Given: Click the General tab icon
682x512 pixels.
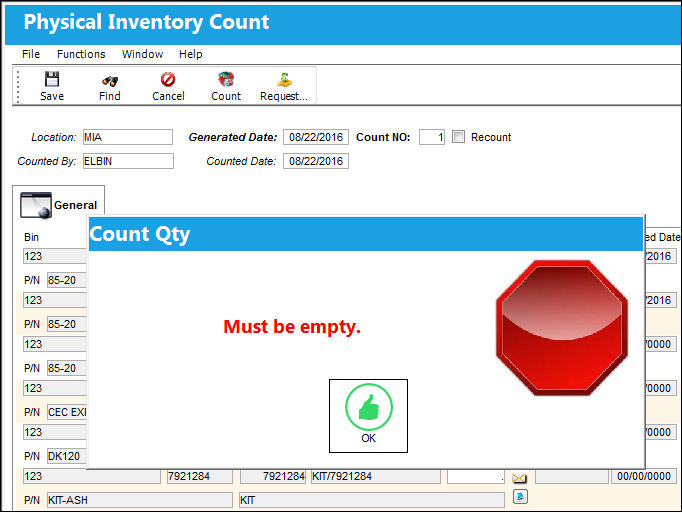Looking at the screenshot, I should coord(36,205).
